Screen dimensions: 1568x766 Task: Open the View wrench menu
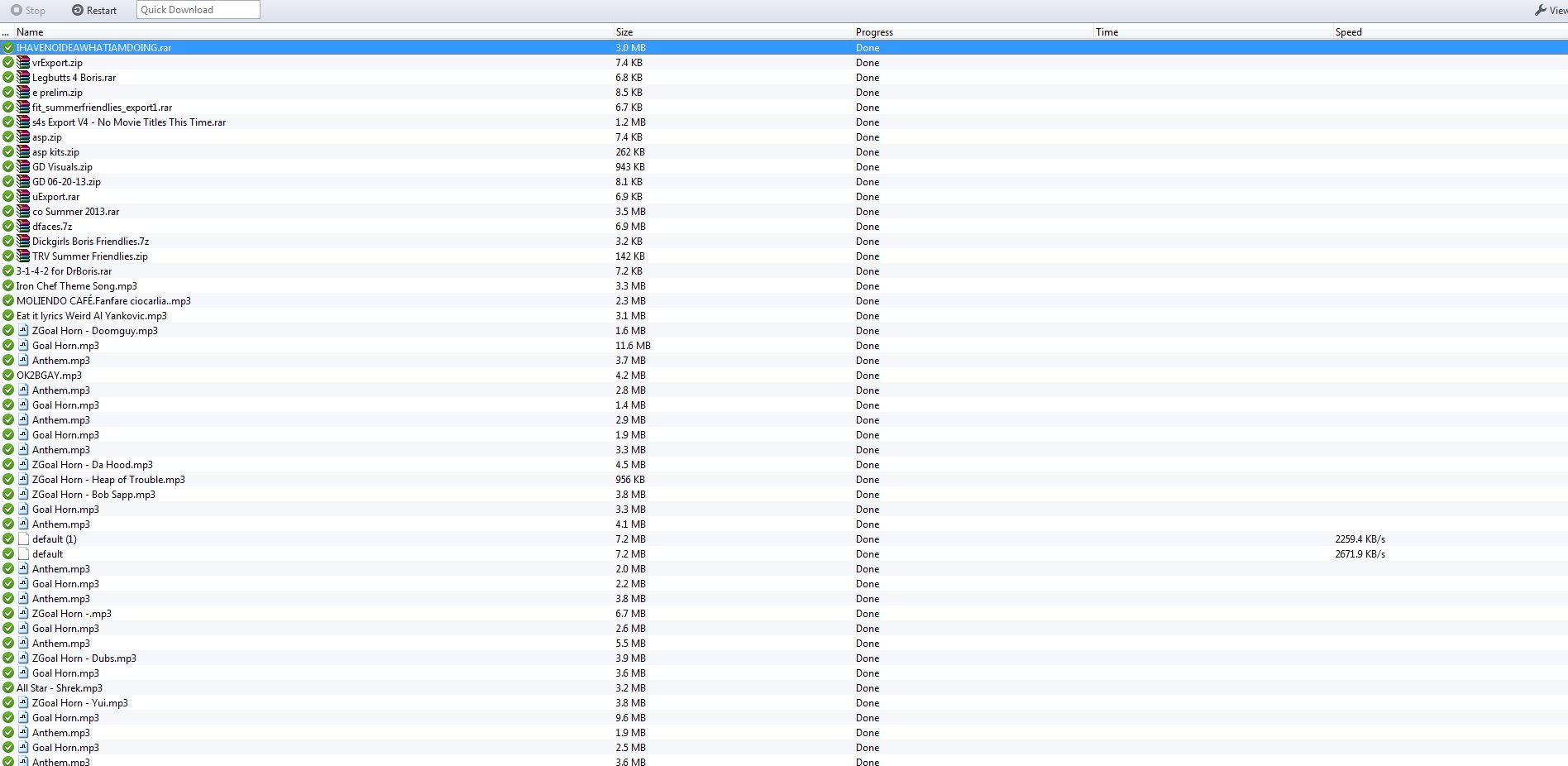click(1551, 10)
